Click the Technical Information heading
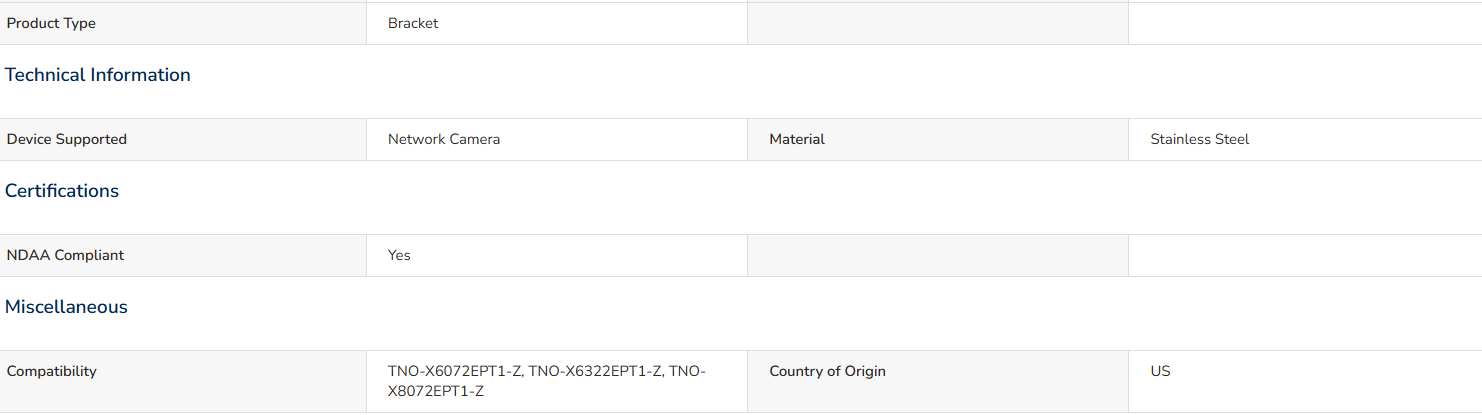1482x415 pixels. pos(98,75)
